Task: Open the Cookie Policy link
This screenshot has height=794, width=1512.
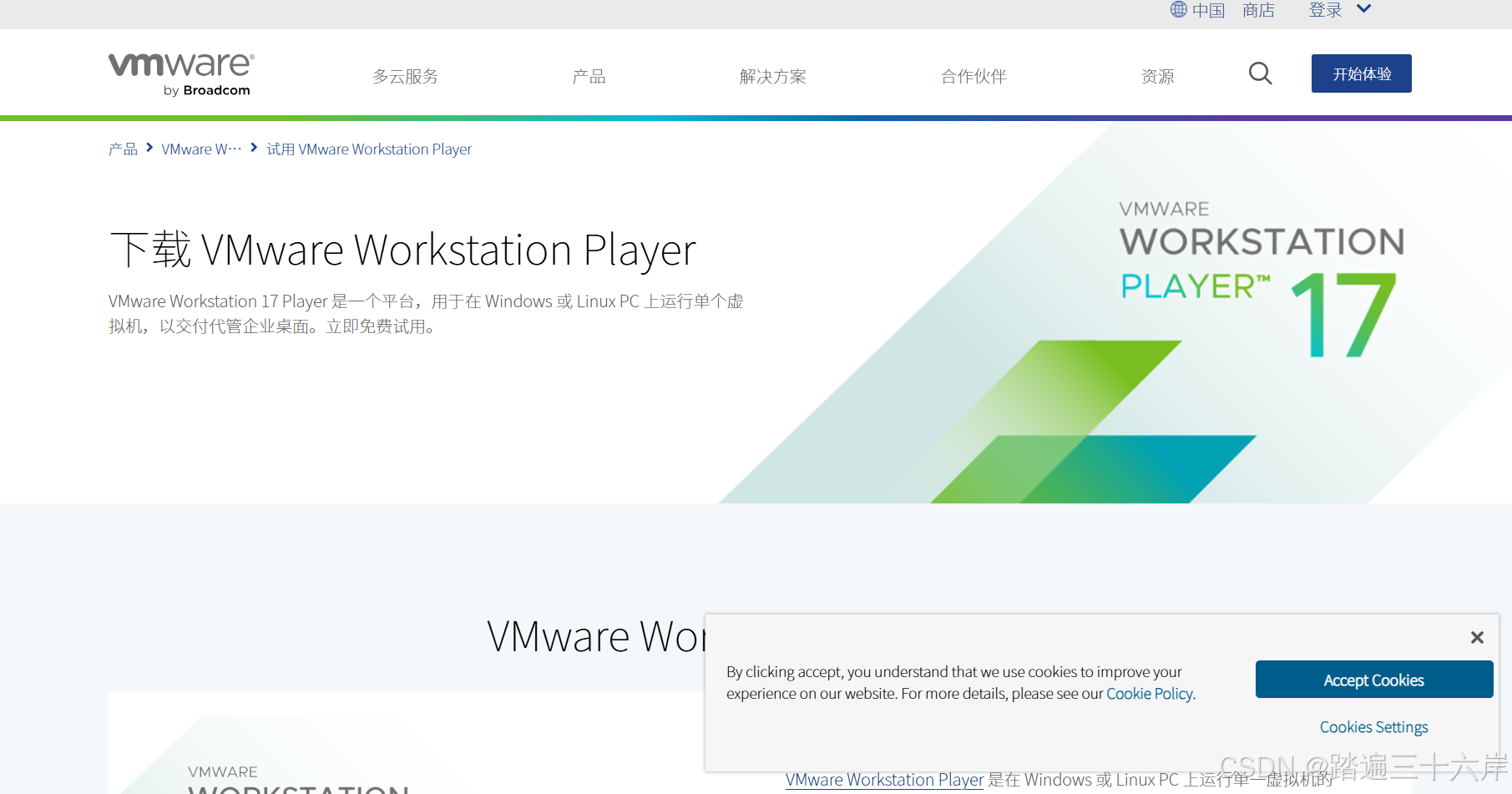Action: click(1150, 694)
